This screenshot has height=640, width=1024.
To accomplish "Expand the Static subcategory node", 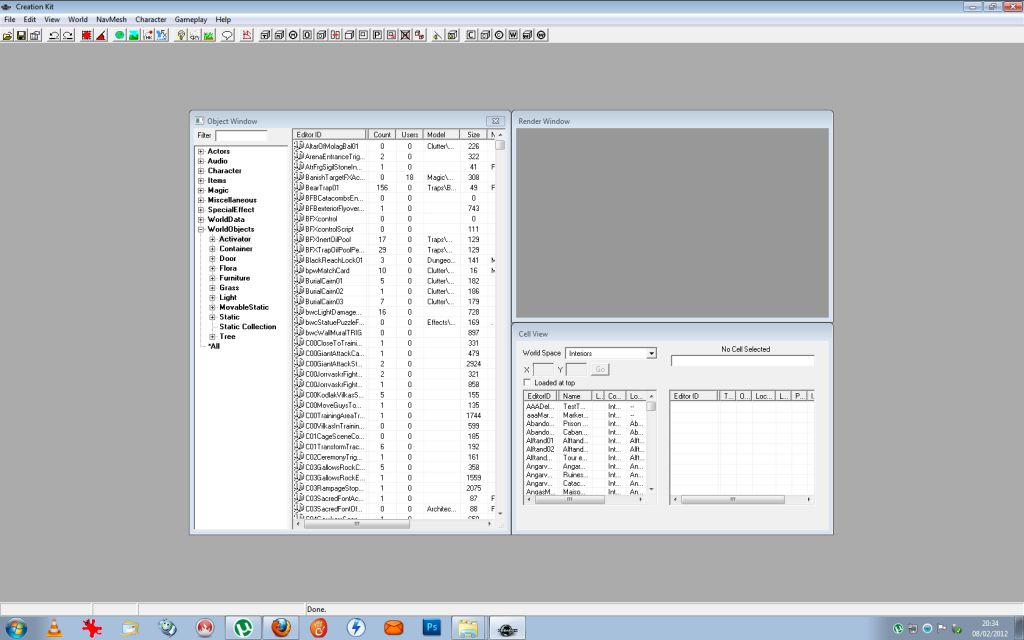I will [x=212, y=317].
